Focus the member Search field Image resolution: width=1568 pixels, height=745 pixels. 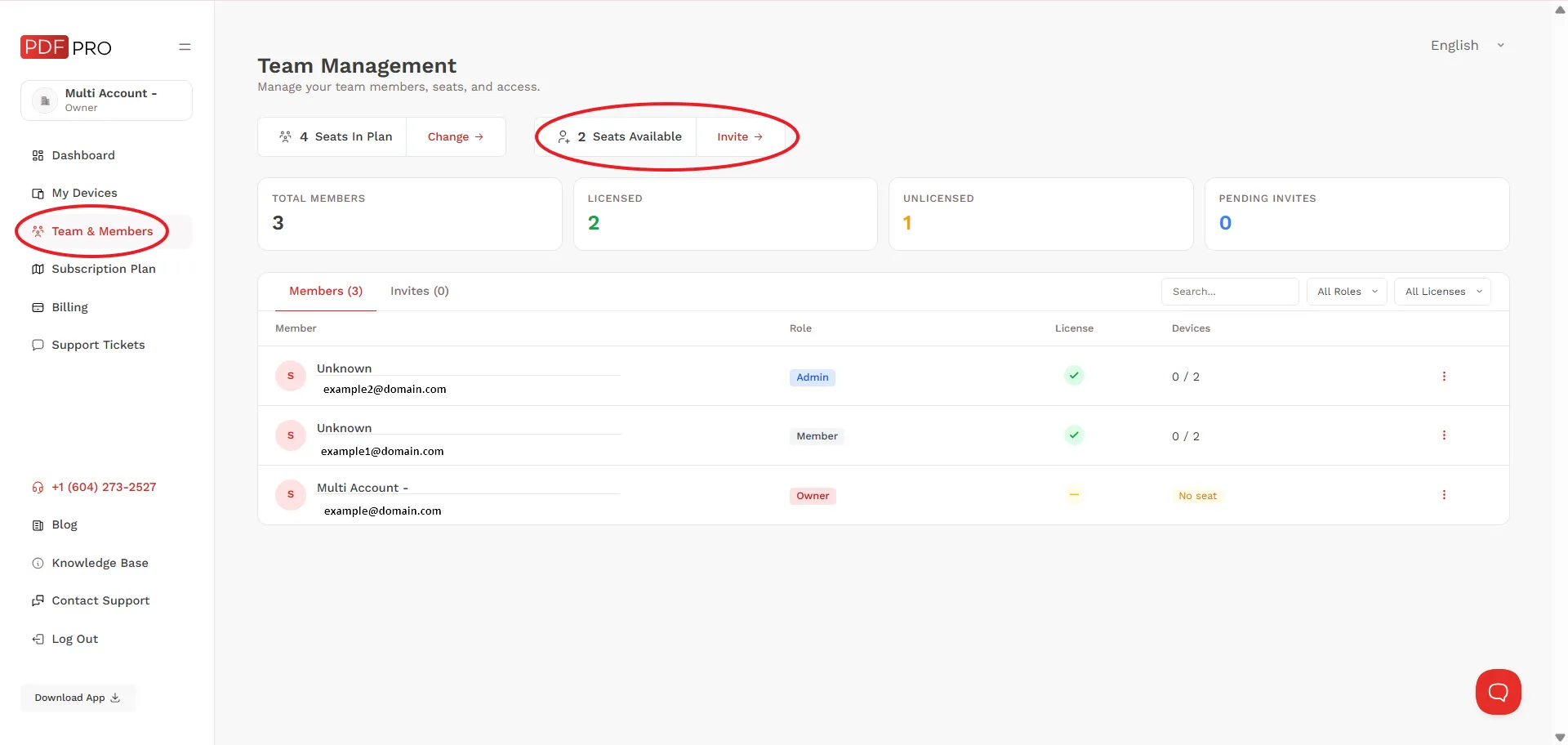(x=1230, y=292)
